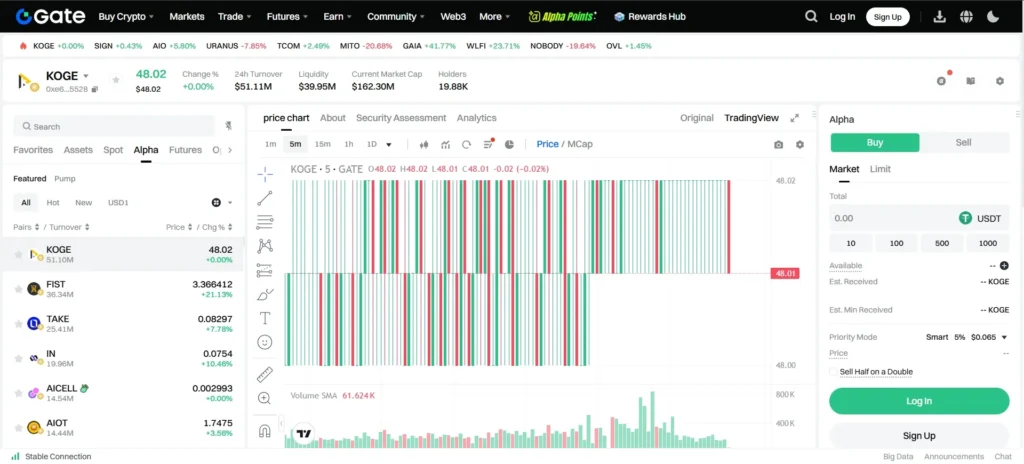The width and height of the screenshot is (1024, 464).
Task: Open the guide book icon
Action: (x=971, y=81)
